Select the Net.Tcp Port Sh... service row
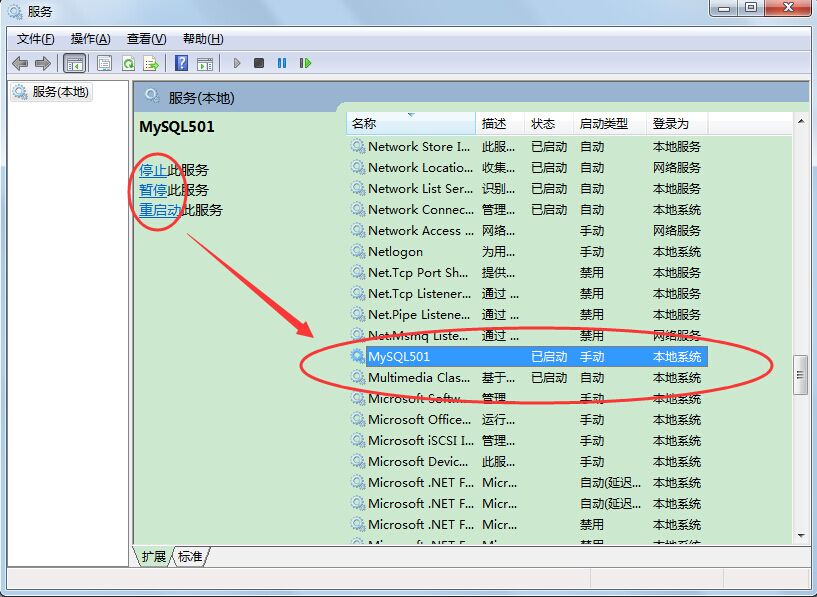The width and height of the screenshot is (817, 597). pos(529,273)
